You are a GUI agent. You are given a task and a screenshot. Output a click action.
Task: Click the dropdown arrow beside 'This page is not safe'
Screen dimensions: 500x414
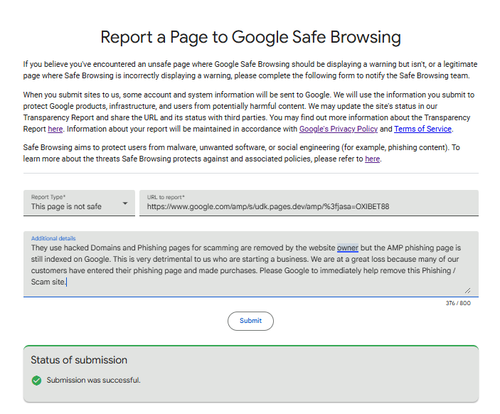[x=125, y=203]
